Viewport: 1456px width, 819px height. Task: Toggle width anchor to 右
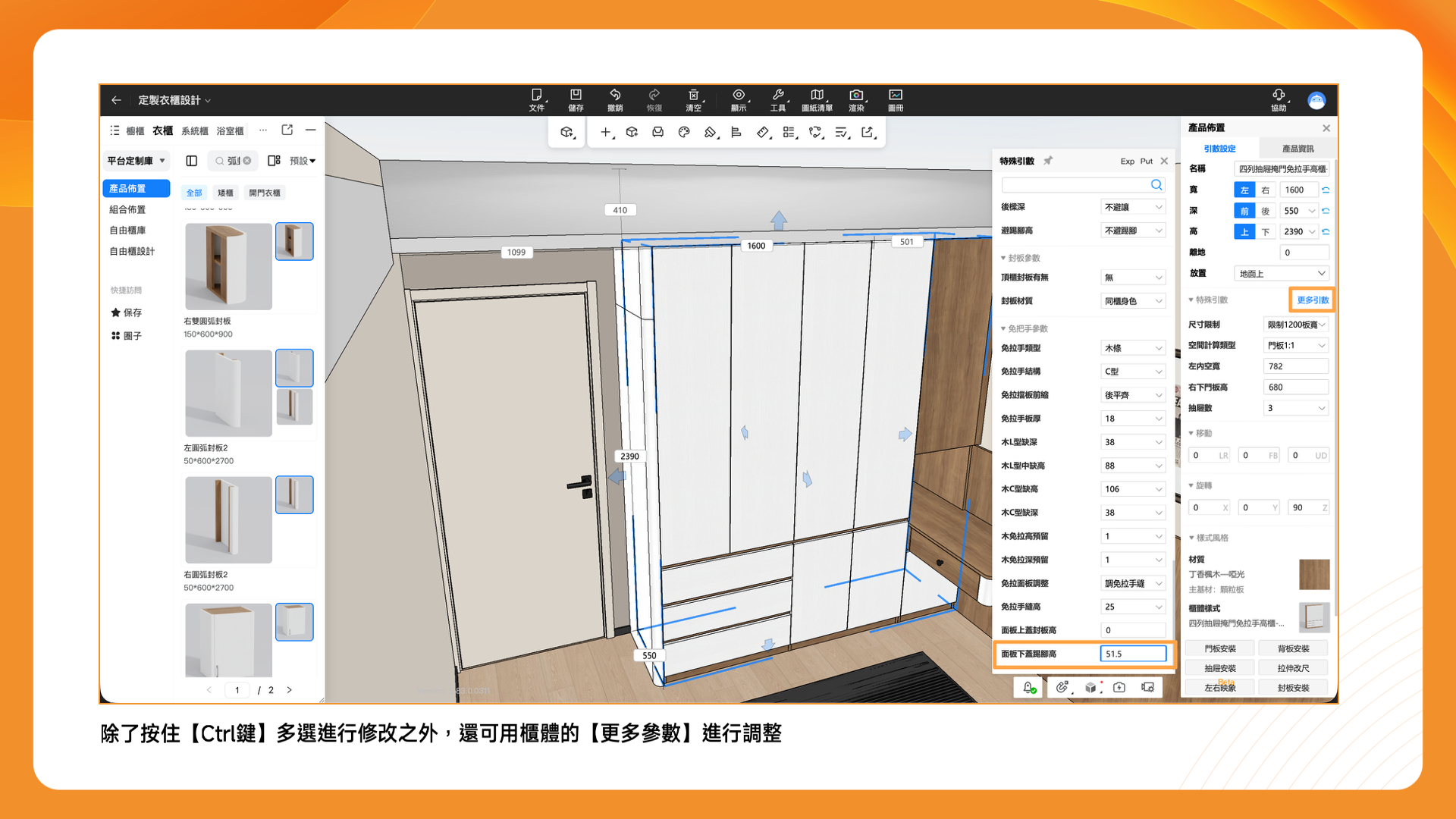(1265, 190)
